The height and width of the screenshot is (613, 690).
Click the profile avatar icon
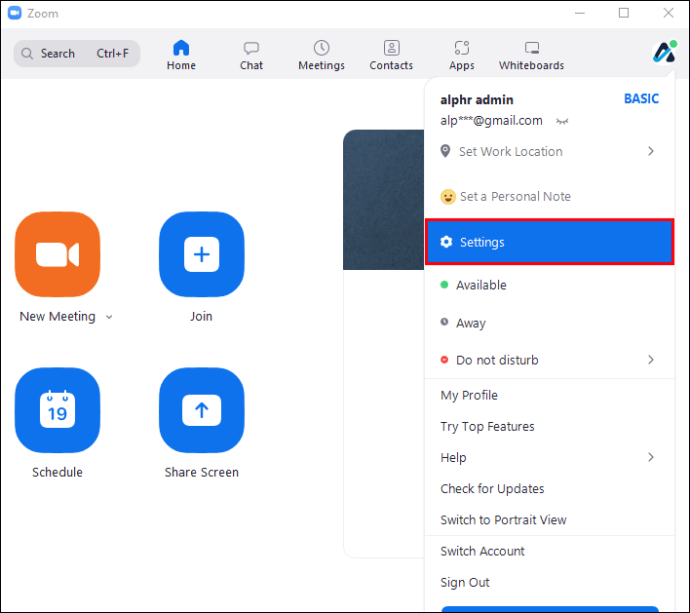tap(664, 52)
